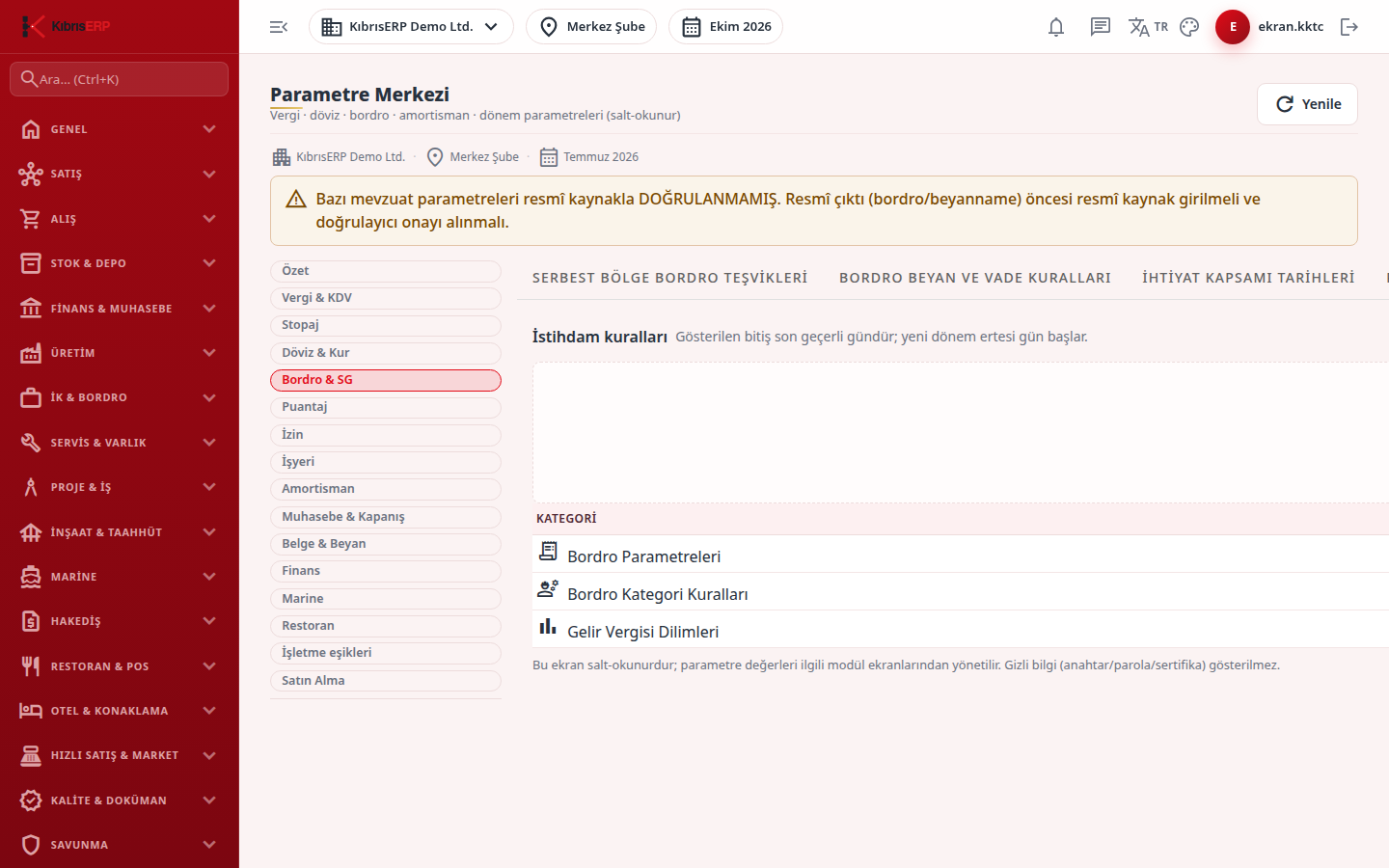Screen dimensions: 1389x868
Task: Expand OTEL & KONAKLAMA chevron
Action: (x=209, y=711)
